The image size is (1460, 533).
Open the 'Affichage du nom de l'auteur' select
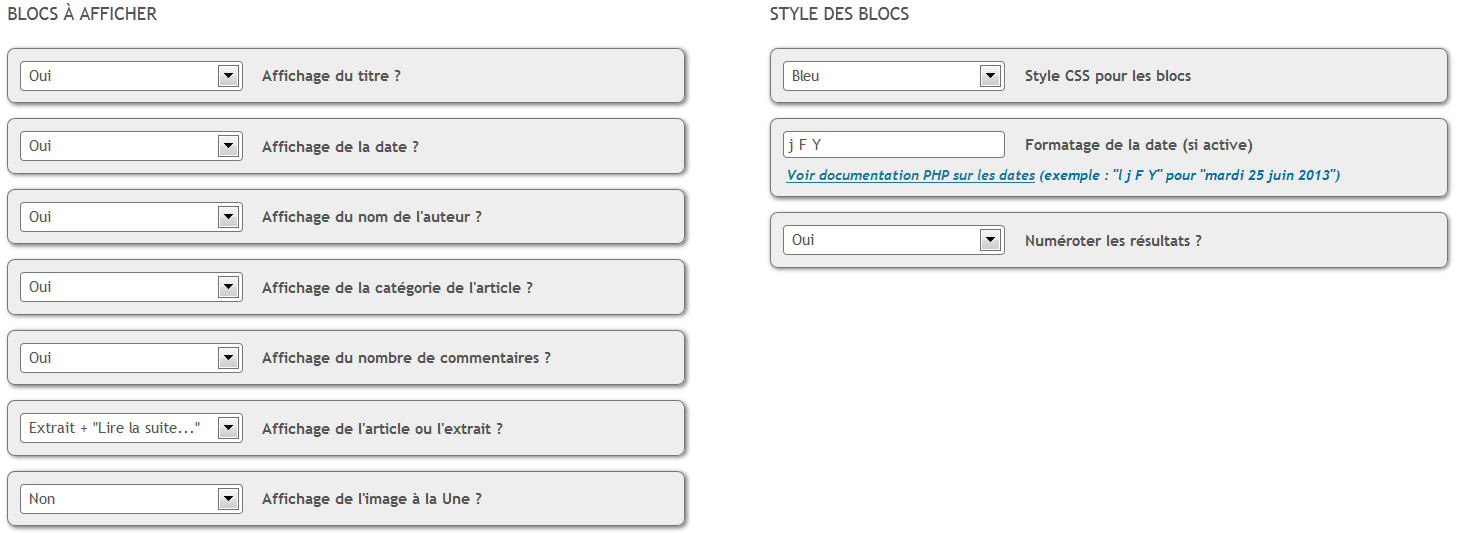pos(131,217)
